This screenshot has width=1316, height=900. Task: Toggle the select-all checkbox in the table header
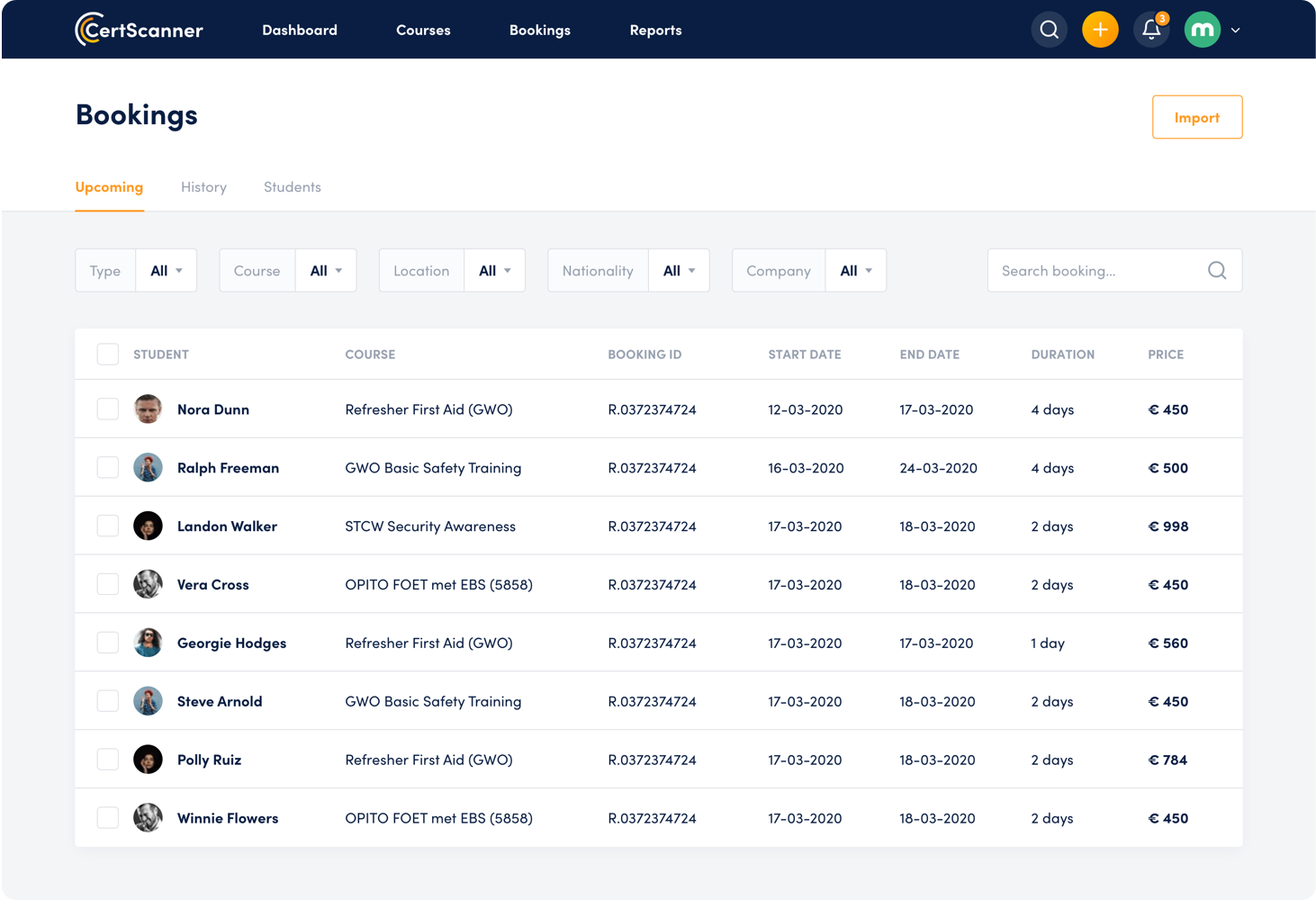pyautogui.click(x=107, y=354)
